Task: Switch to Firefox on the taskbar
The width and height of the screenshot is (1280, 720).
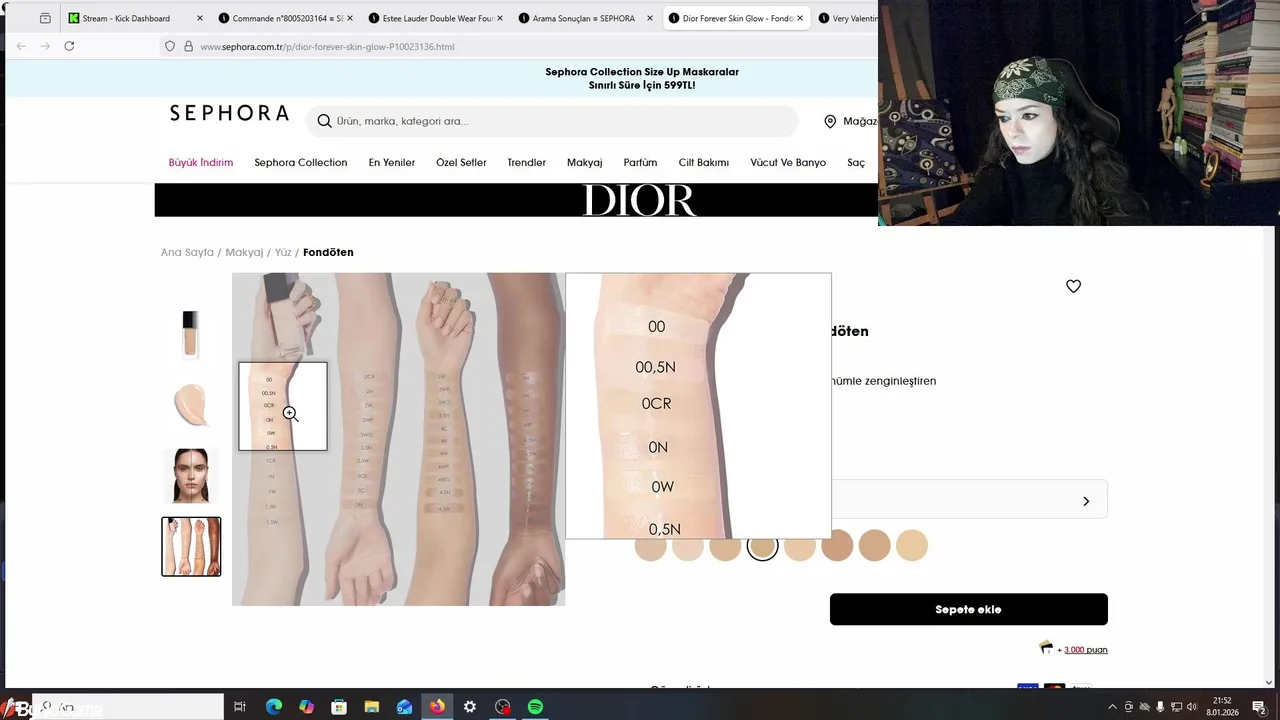Action: tap(437, 707)
